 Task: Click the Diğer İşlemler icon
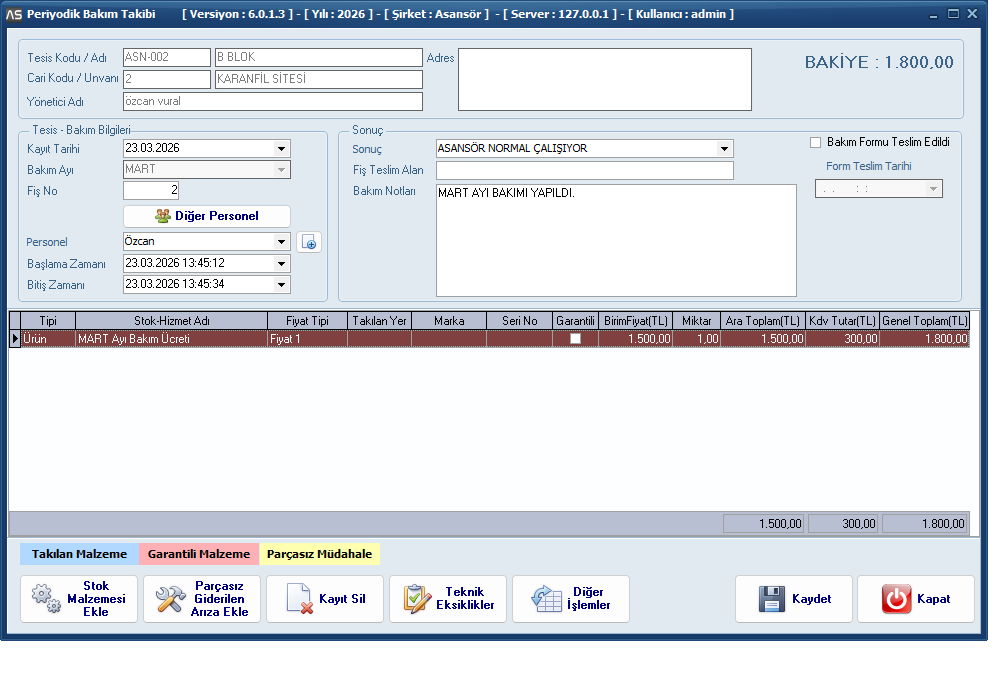pos(546,598)
